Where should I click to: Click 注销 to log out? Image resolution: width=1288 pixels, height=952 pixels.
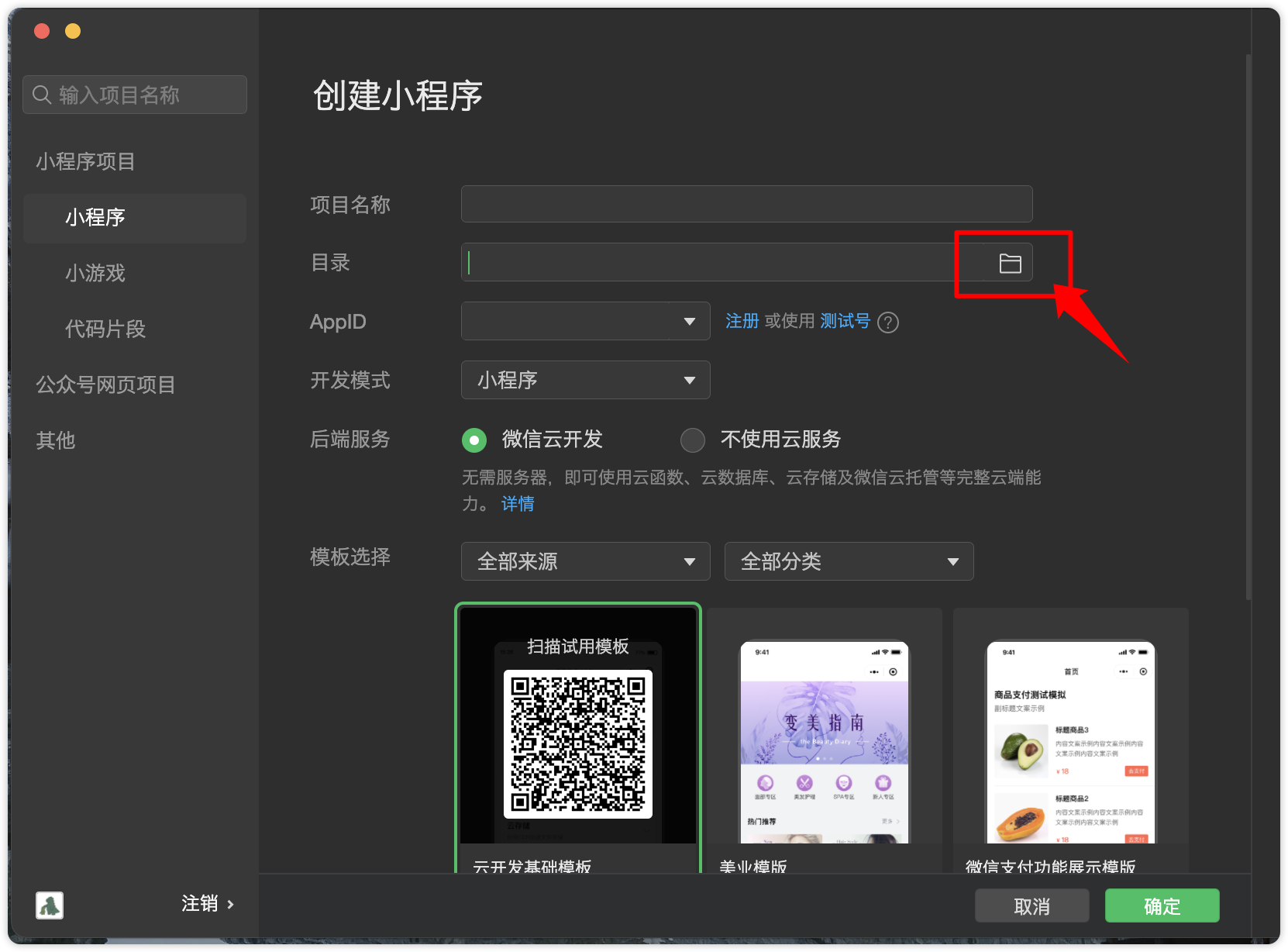(x=200, y=904)
